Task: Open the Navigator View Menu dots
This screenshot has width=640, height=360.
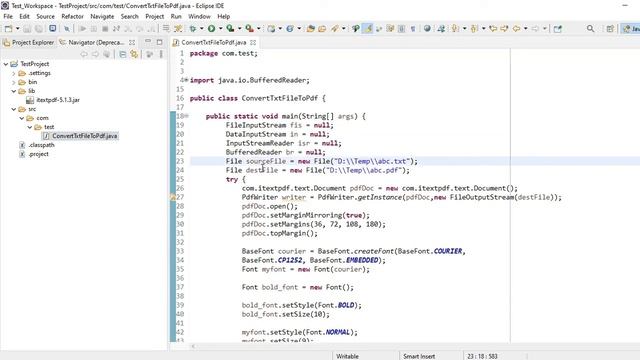Action: 161,54
